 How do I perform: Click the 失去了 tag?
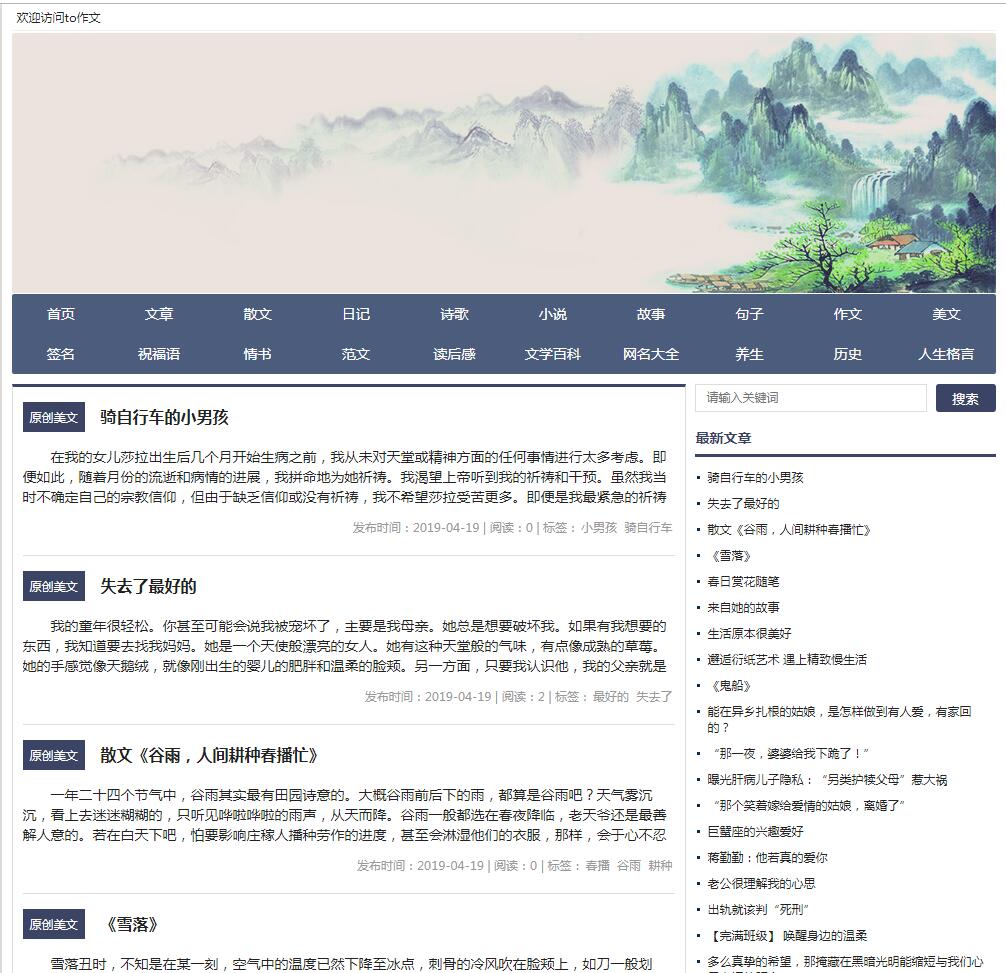pos(654,697)
